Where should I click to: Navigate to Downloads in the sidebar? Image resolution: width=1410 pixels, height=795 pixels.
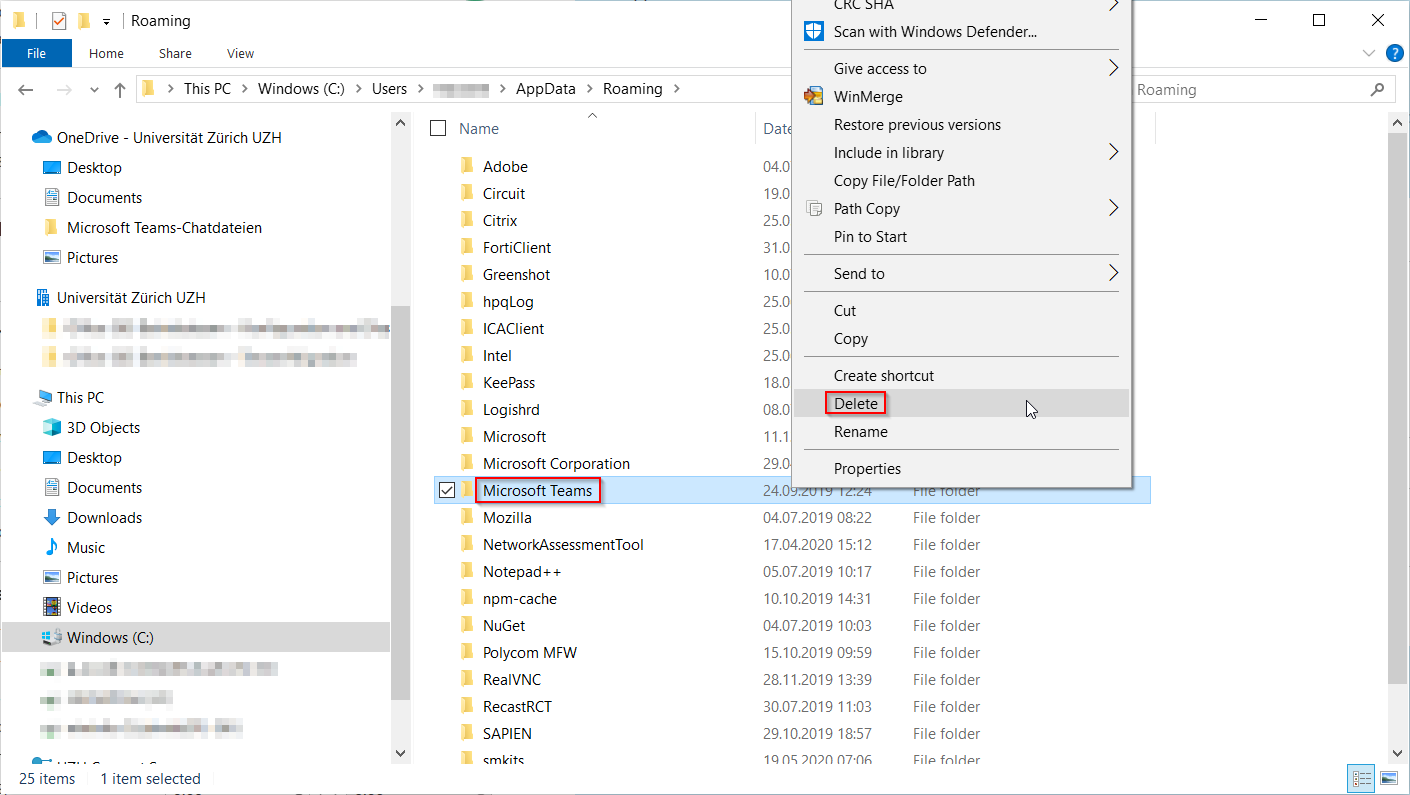(103, 517)
